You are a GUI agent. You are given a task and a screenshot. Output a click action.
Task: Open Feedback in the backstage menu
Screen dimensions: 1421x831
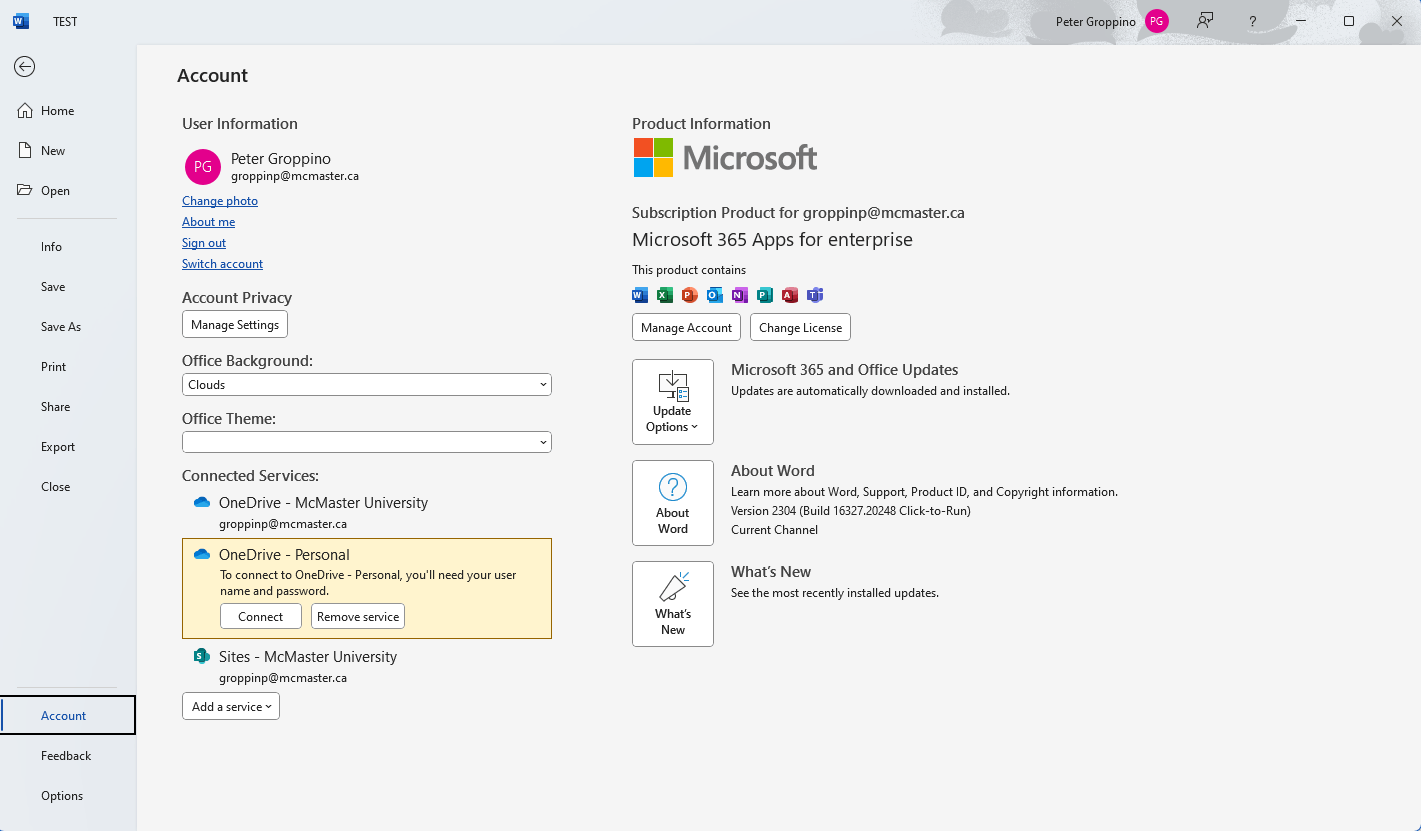tap(68, 756)
